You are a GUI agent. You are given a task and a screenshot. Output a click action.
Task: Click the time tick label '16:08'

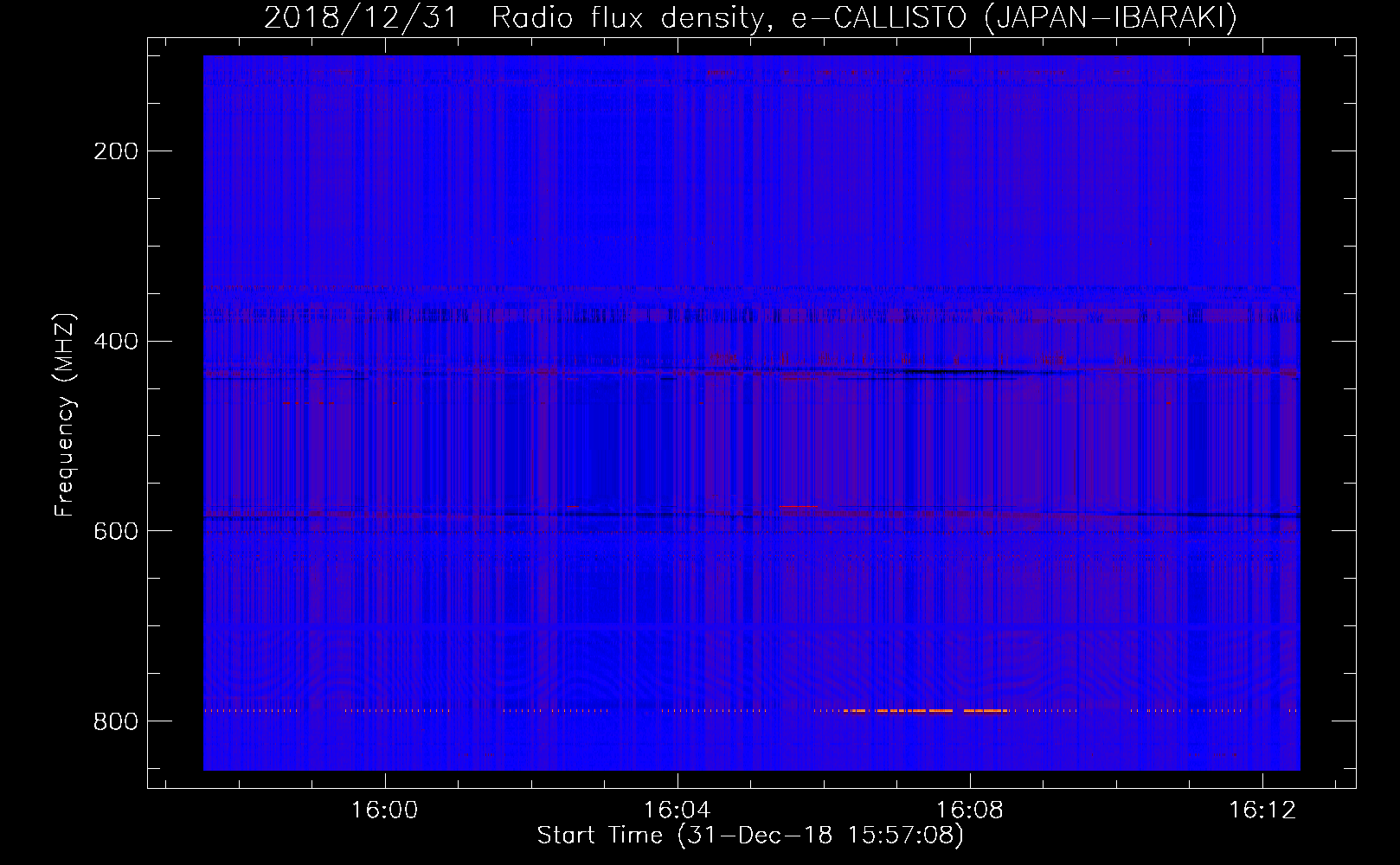pyautogui.click(x=970, y=810)
